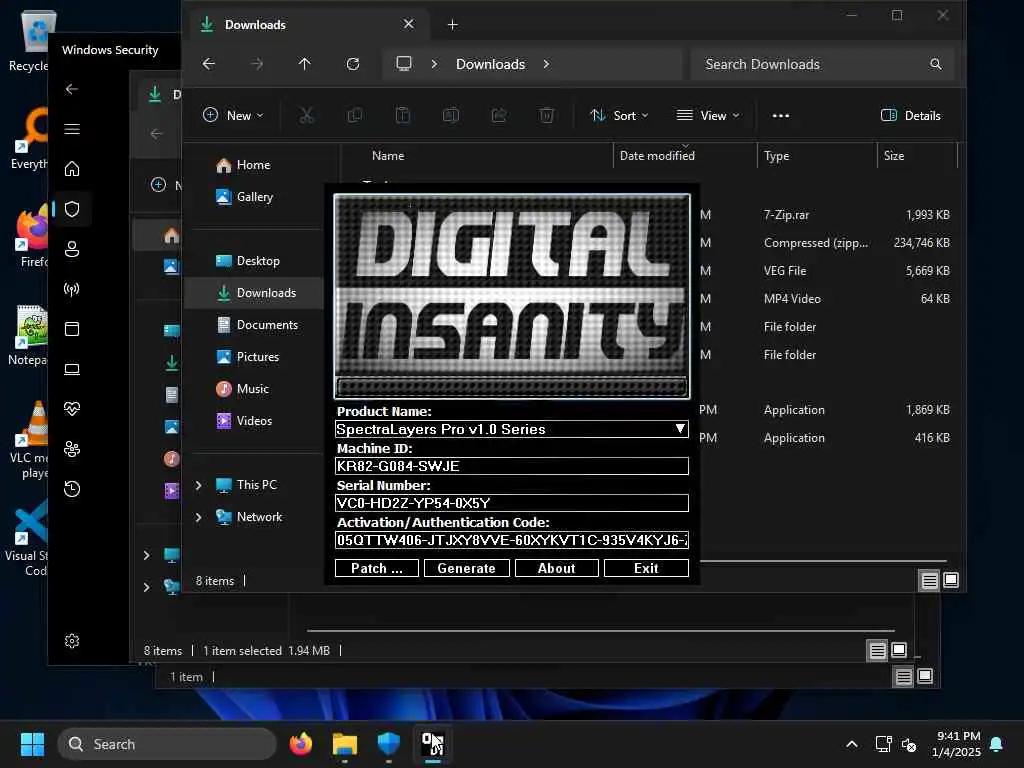Click the VEG File type cell
Screen dimensions: 1024x768
(785, 270)
